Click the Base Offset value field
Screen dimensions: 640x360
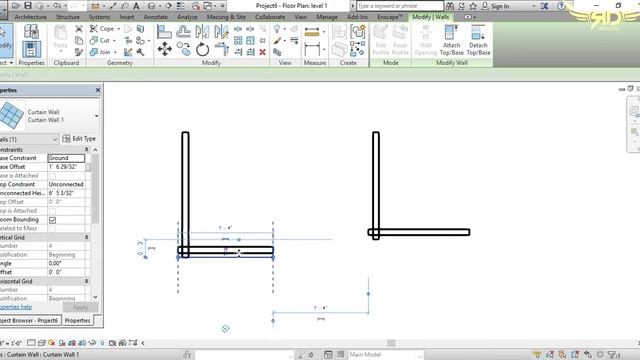point(66,167)
